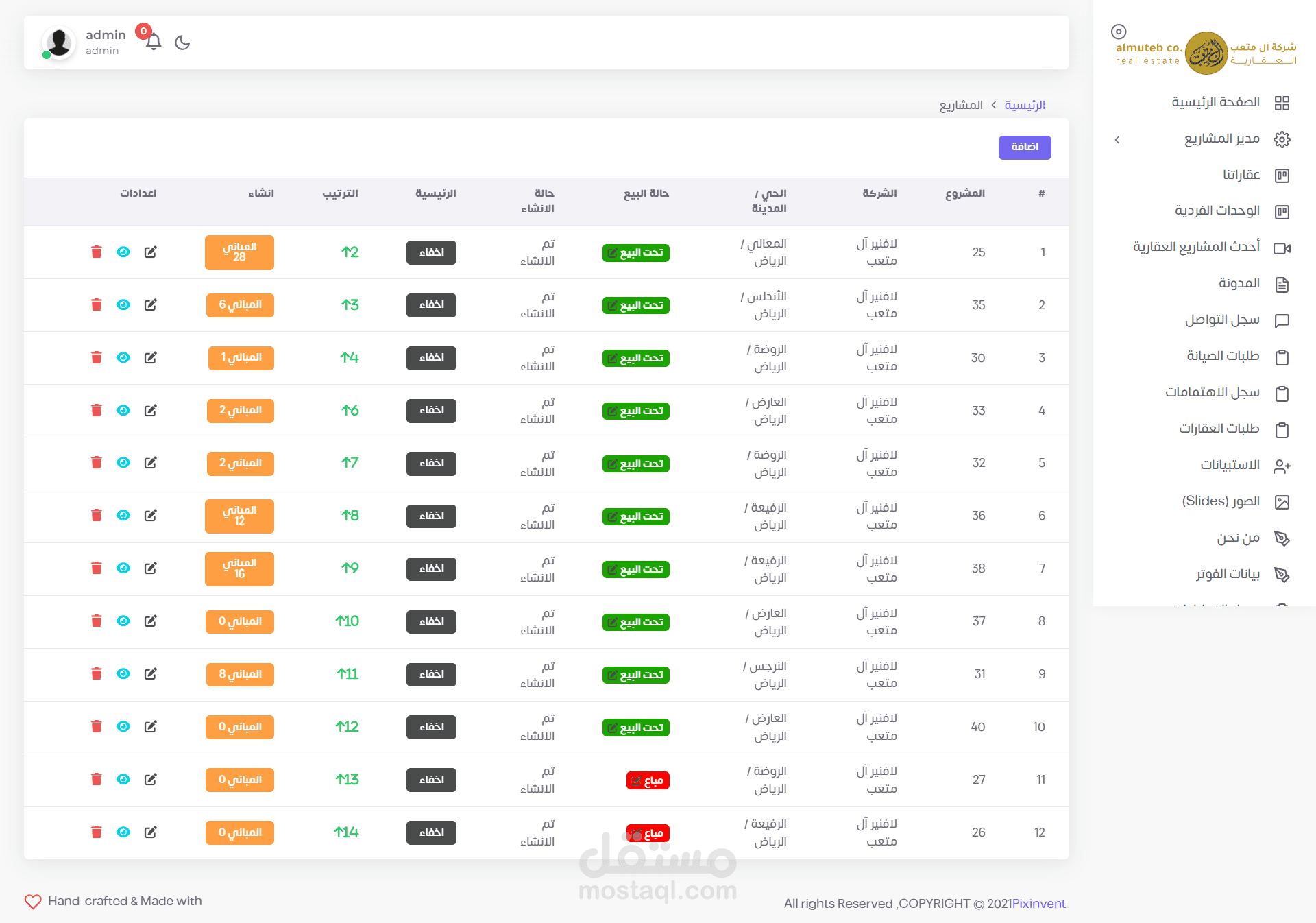This screenshot has width=1316, height=923.
Task: Toggle dark mode with moon icon
Action: coord(182,43)
